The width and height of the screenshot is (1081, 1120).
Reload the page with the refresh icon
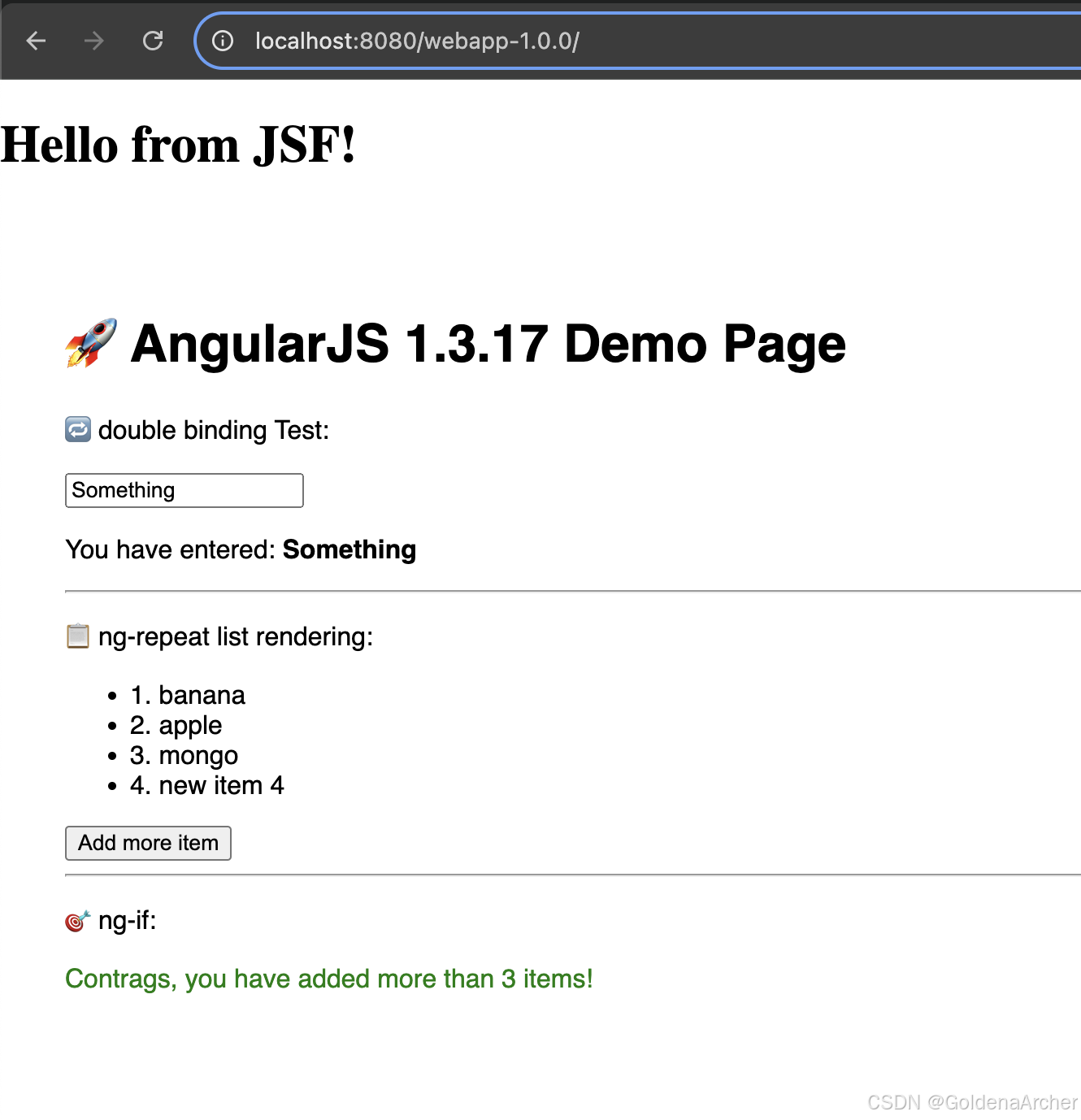153,41
